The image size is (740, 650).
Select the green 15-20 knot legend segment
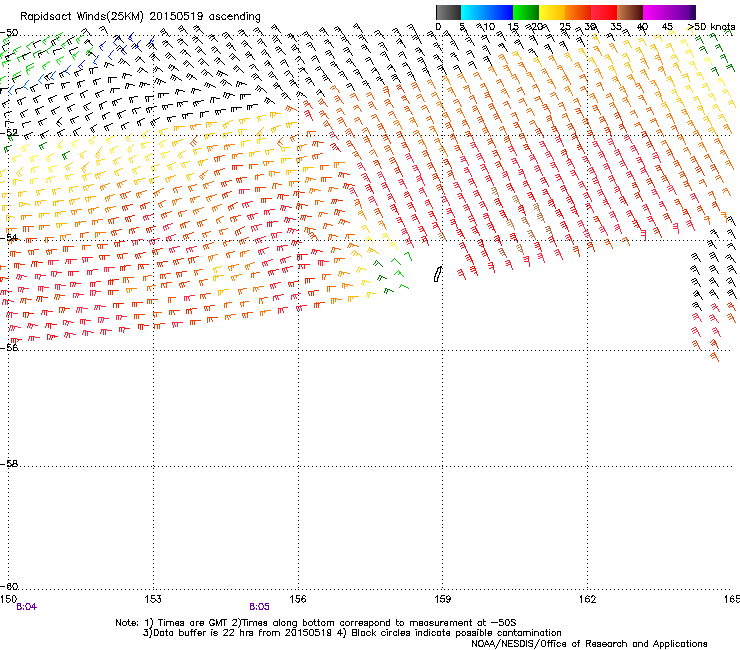[526, 12]
